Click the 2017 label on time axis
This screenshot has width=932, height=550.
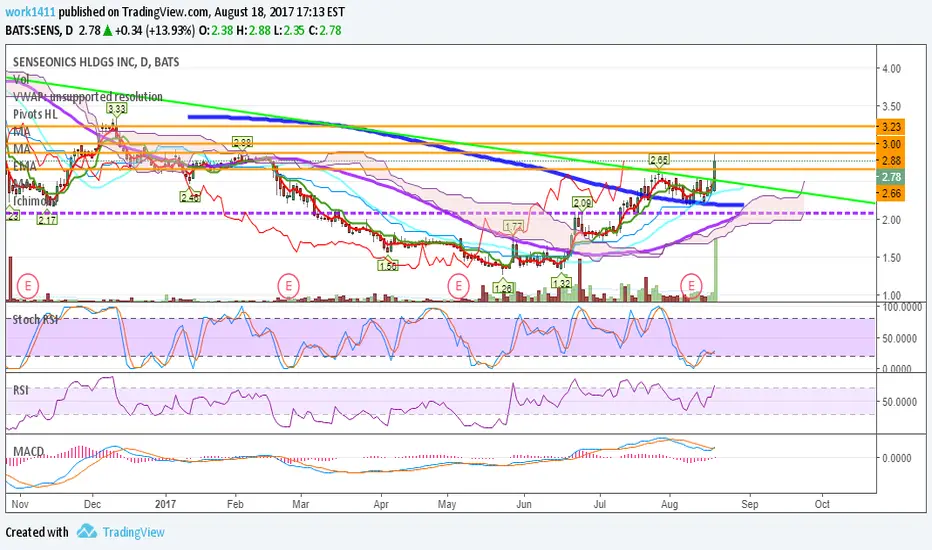point(165,504)
